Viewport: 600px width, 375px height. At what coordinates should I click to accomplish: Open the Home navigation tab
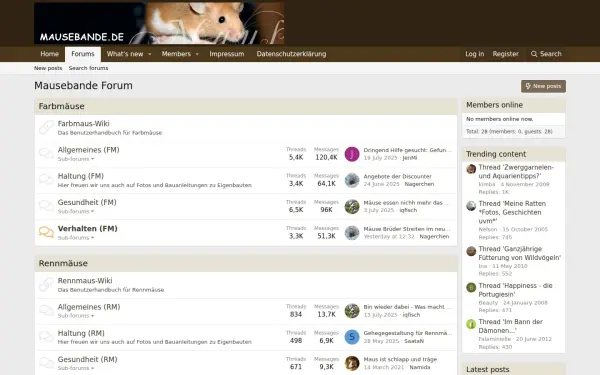(50, 54)
